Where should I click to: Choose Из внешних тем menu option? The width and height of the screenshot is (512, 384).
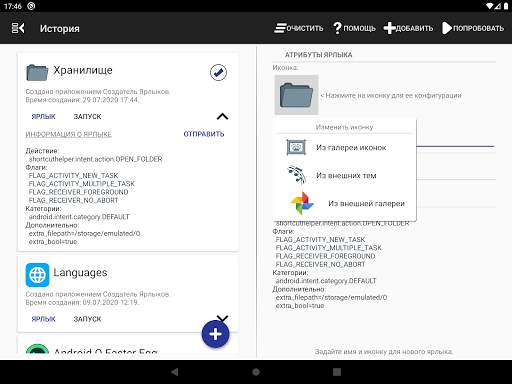(x=345, y=175)
